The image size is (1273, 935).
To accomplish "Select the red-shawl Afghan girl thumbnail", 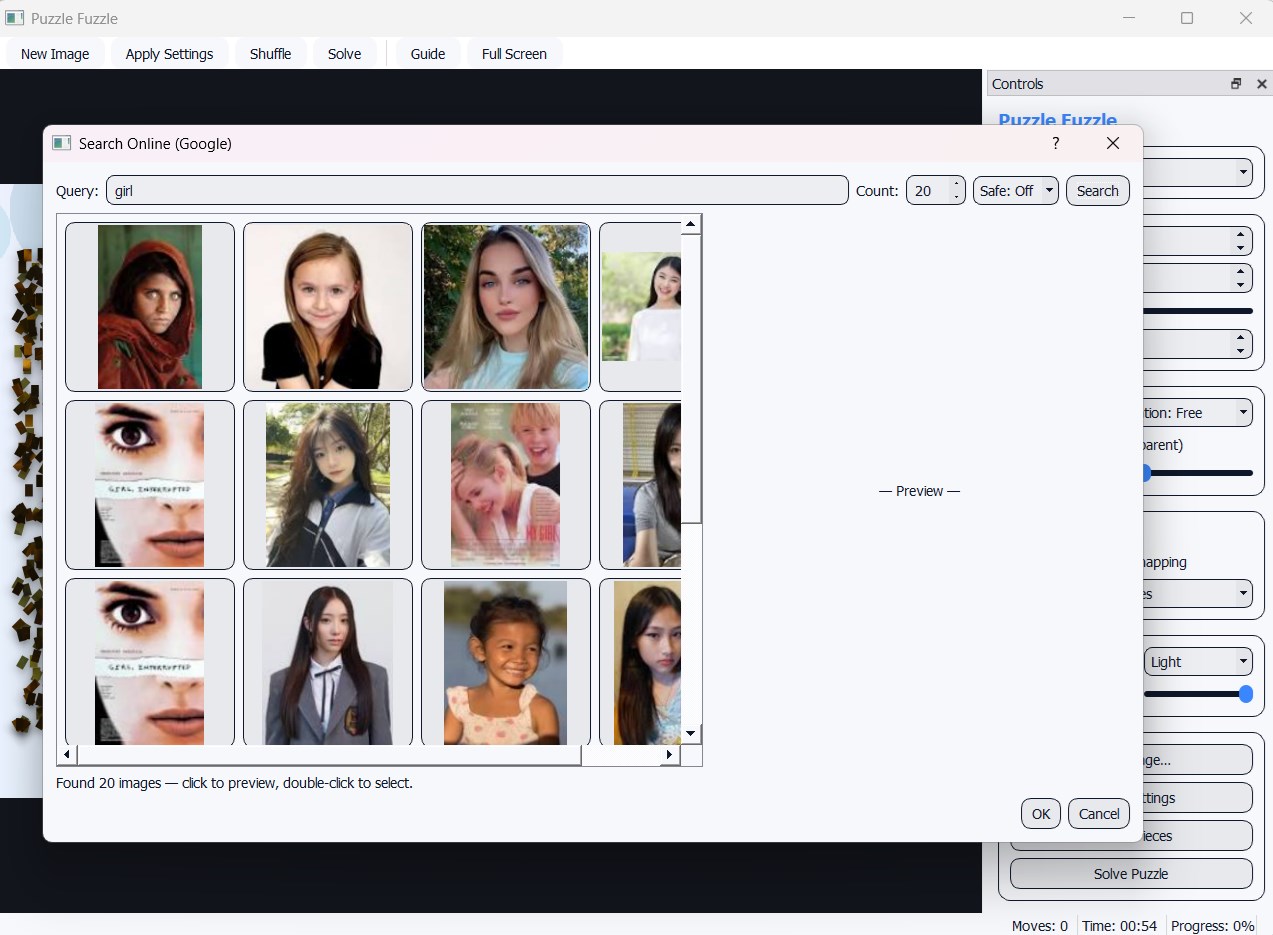I will click(x=150, y=307).
